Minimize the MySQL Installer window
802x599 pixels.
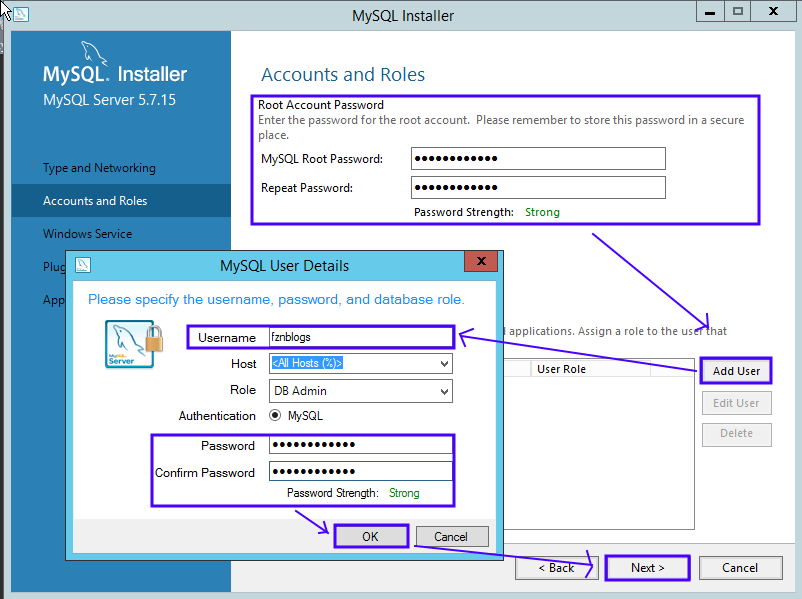710,12
